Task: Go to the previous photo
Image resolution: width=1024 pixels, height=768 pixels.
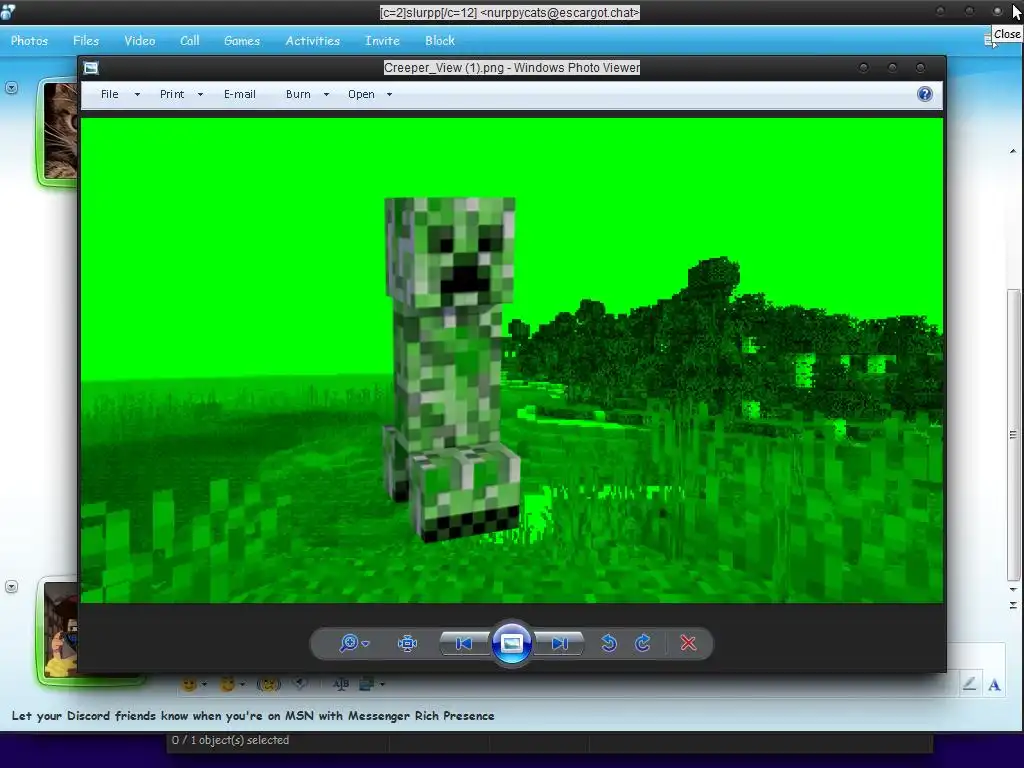Action: (x=464, y=644)
